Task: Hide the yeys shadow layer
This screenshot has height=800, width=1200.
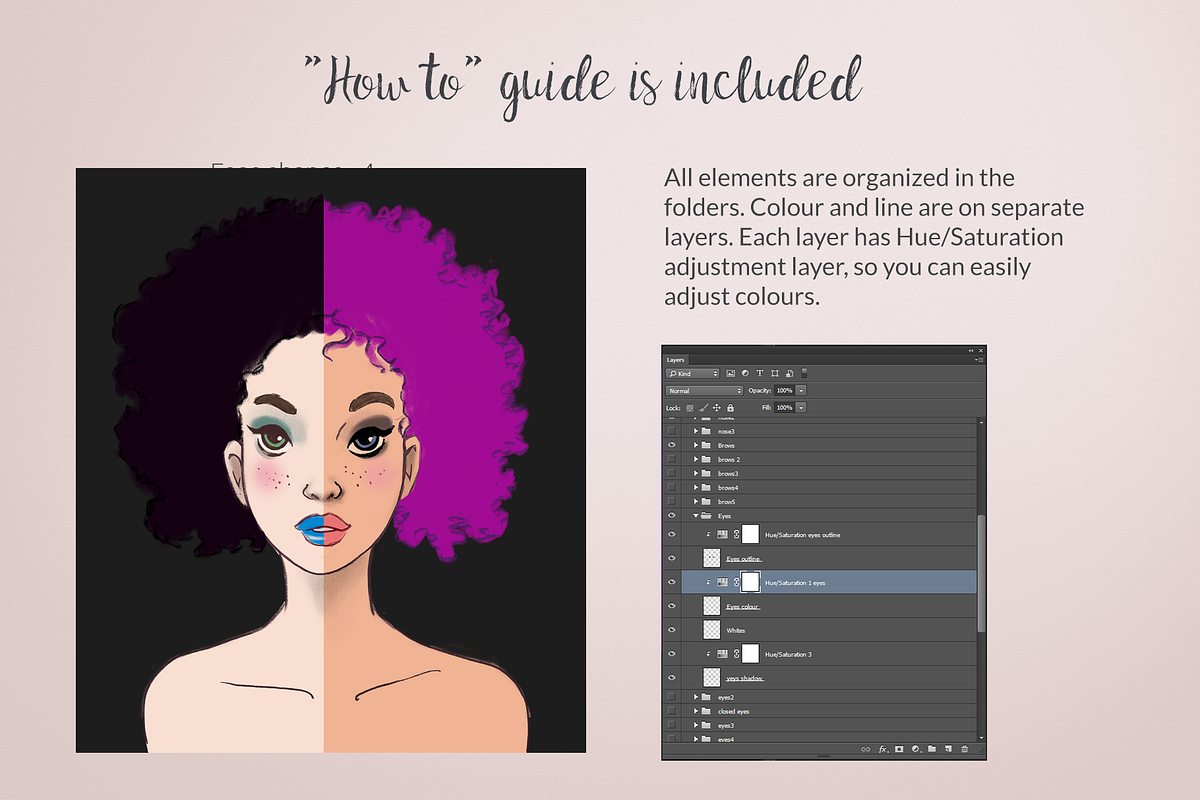Action: 671,677
